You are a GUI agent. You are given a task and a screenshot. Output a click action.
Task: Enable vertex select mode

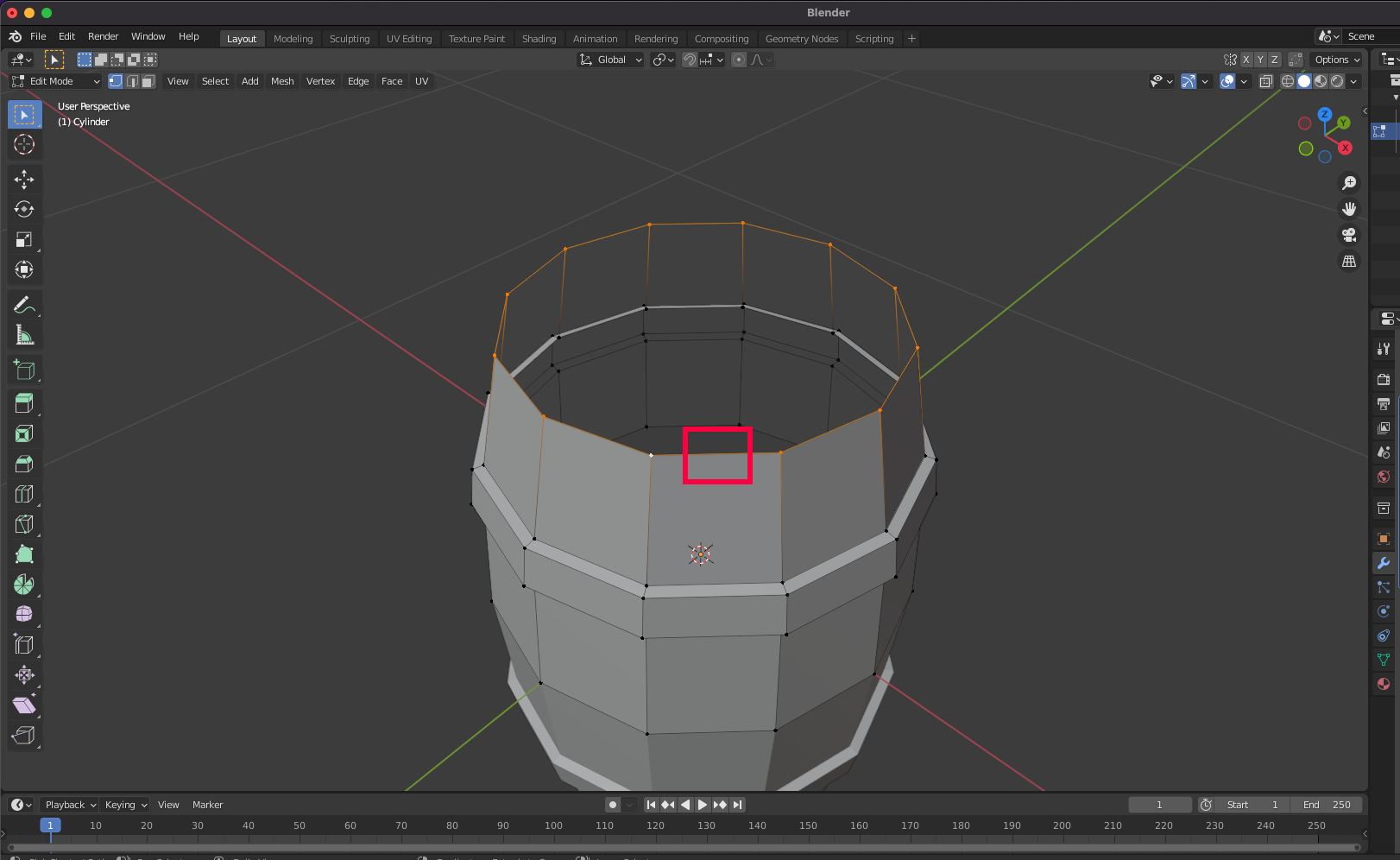point(116,81)
